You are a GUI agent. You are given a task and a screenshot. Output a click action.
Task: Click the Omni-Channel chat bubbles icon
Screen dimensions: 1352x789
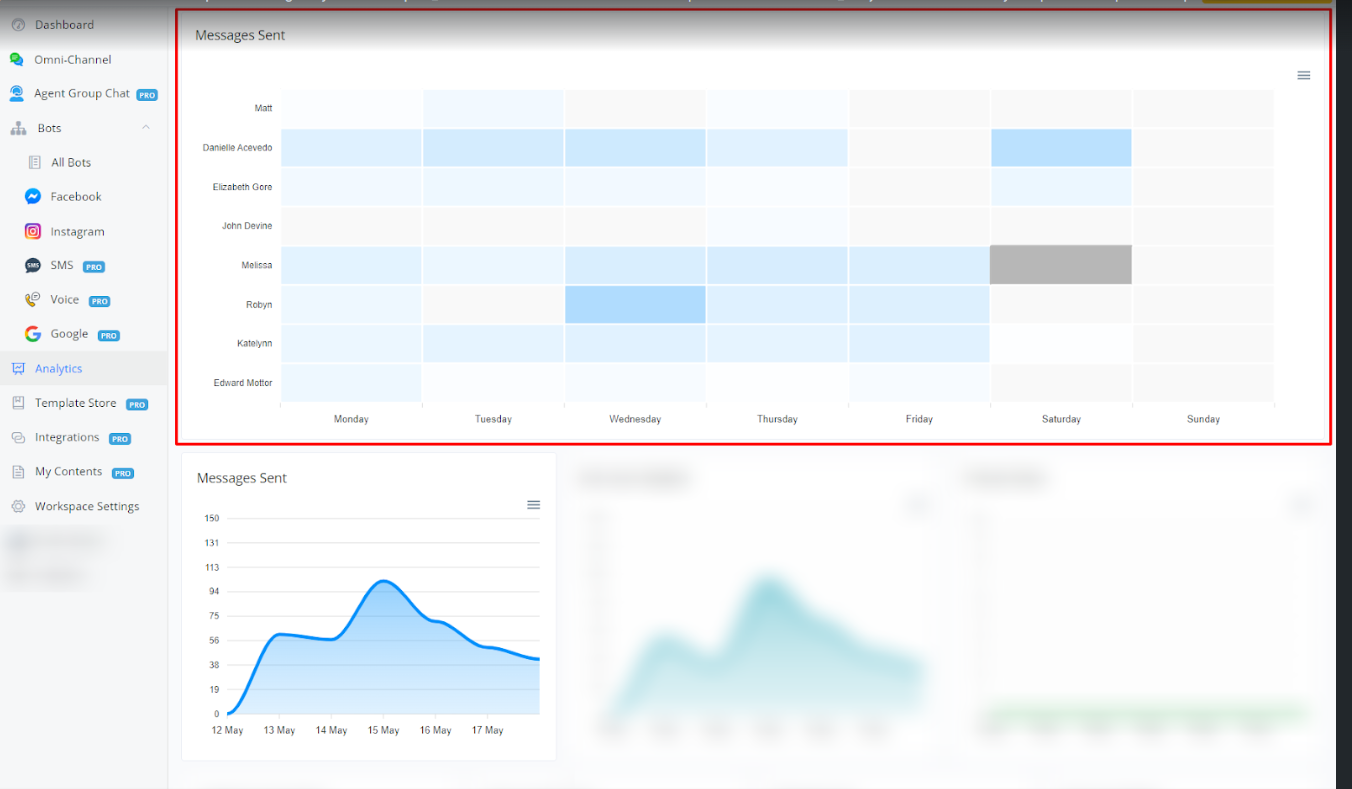coord(17,60)
